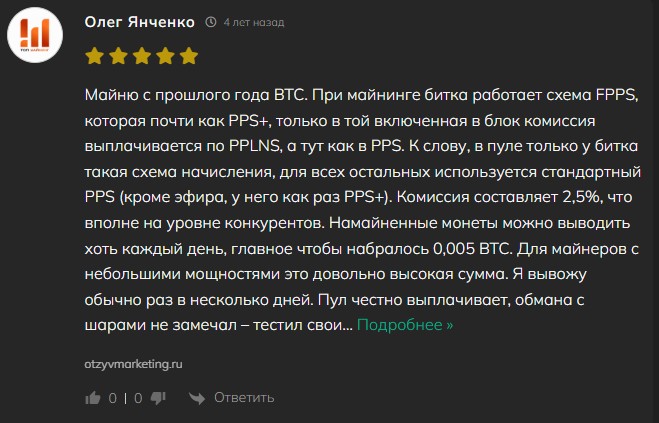The image size is (659, 423).
Task: Click 'Майню с прошлого года BTC' line
Action: click(195, 95)
